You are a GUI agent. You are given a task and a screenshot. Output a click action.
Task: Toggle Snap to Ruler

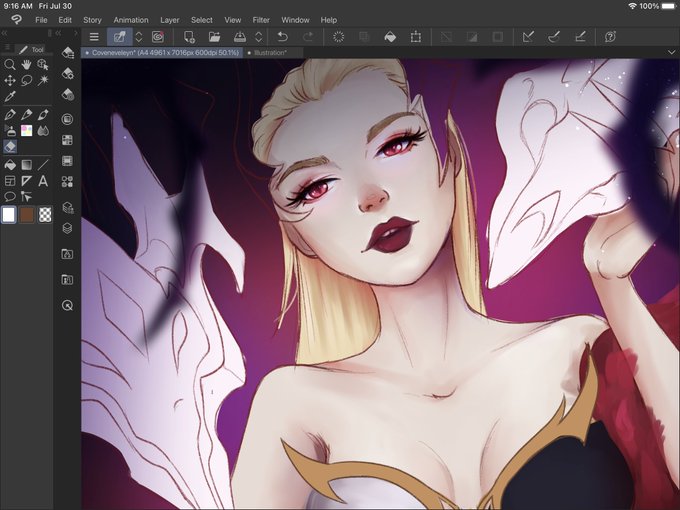(x=528, y=37)
